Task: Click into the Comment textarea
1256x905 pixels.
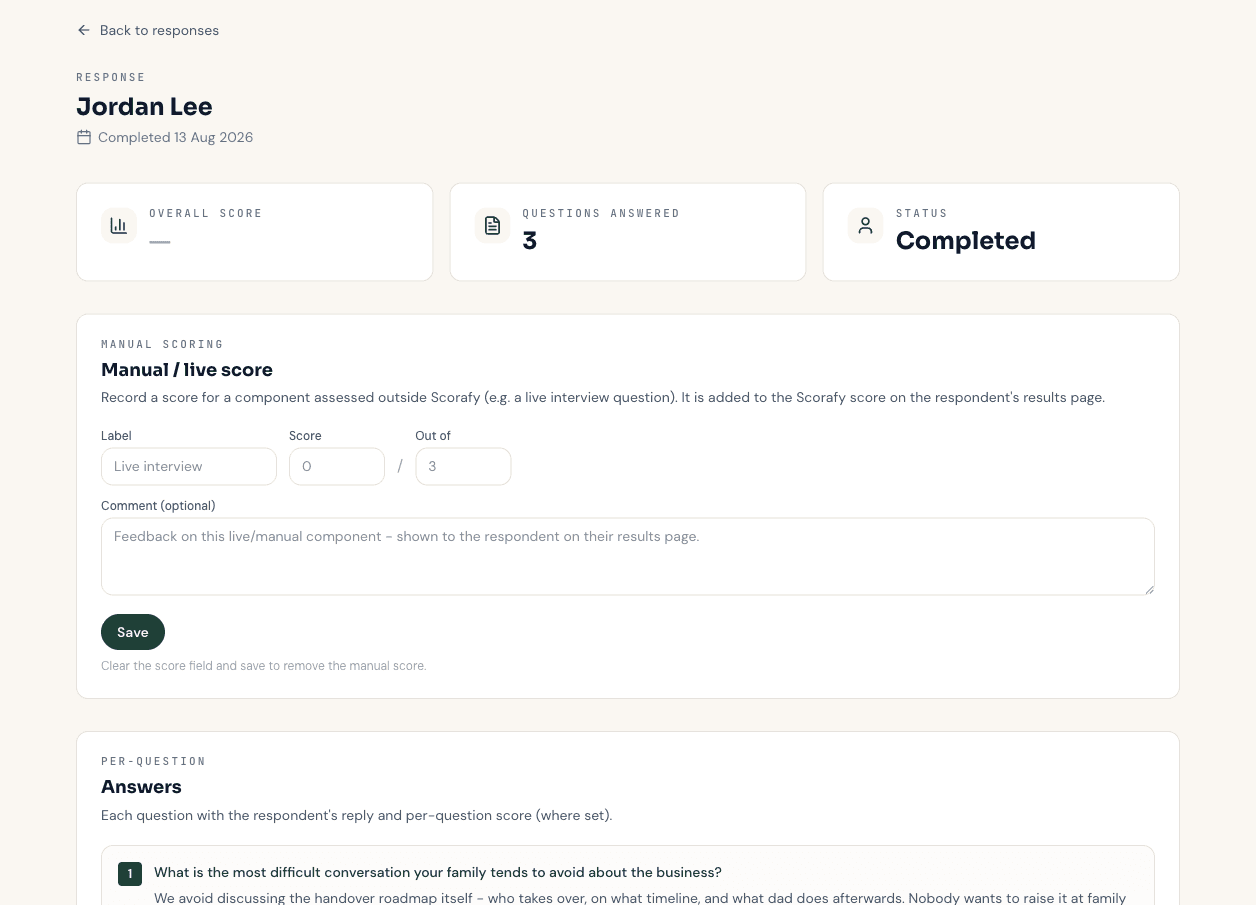Action: (x=628, y=556)
